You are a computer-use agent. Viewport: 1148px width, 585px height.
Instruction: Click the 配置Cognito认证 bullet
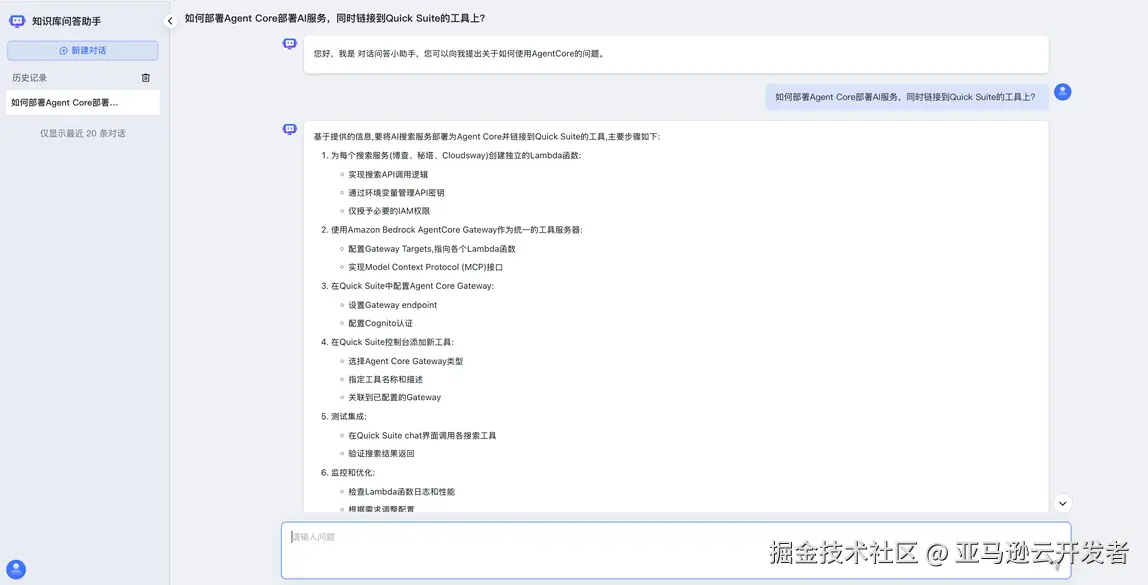click(x=381, y=323)
